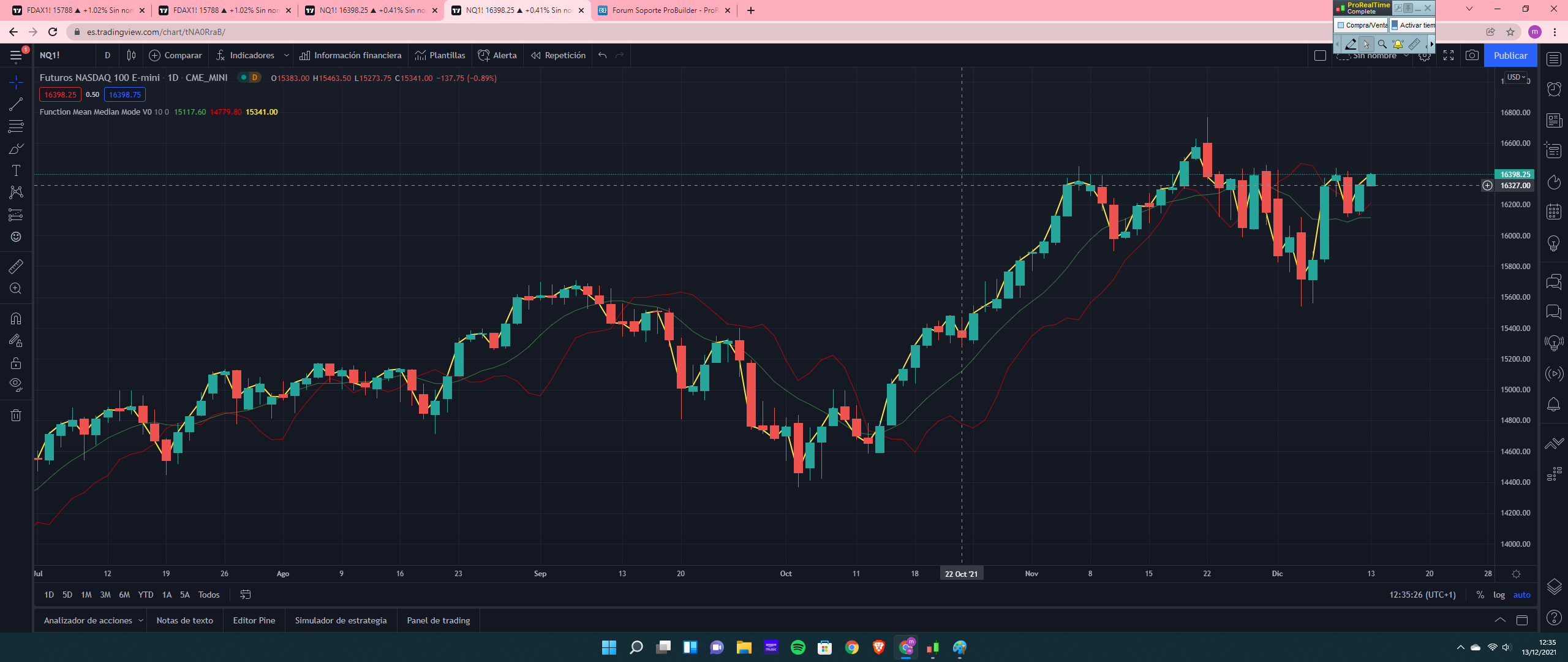Select the text annotation tool
Viewport: 1568px width, 662px height.
(x=16, y=171)
